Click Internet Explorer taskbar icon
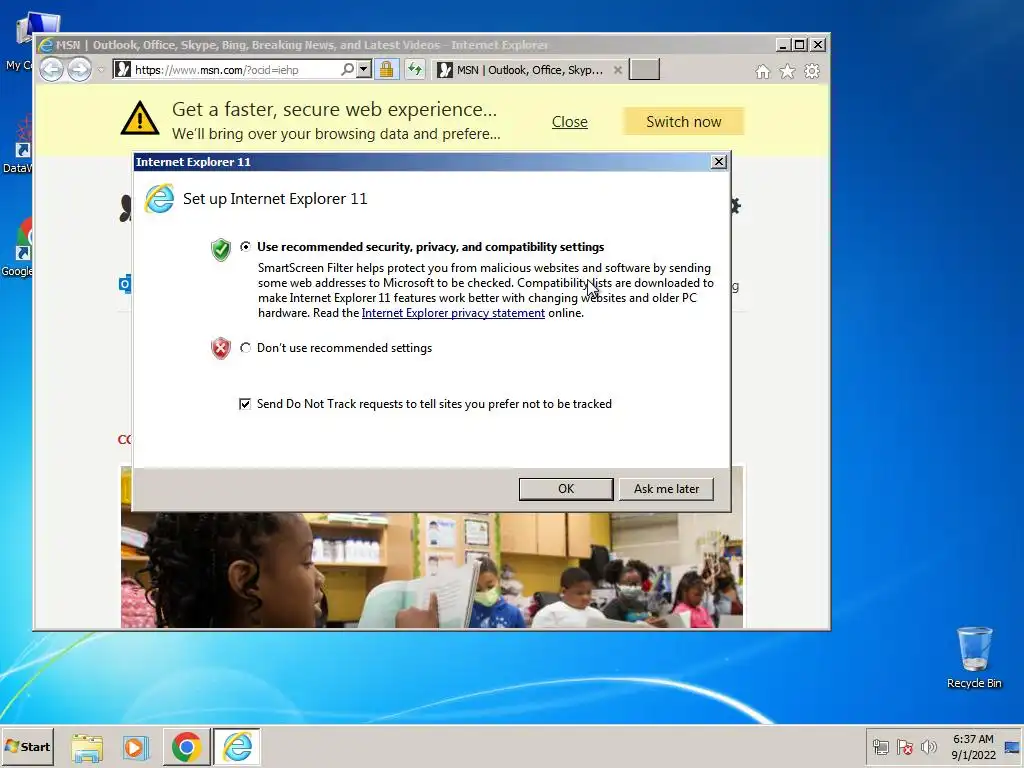 click(x=237, y=747)
